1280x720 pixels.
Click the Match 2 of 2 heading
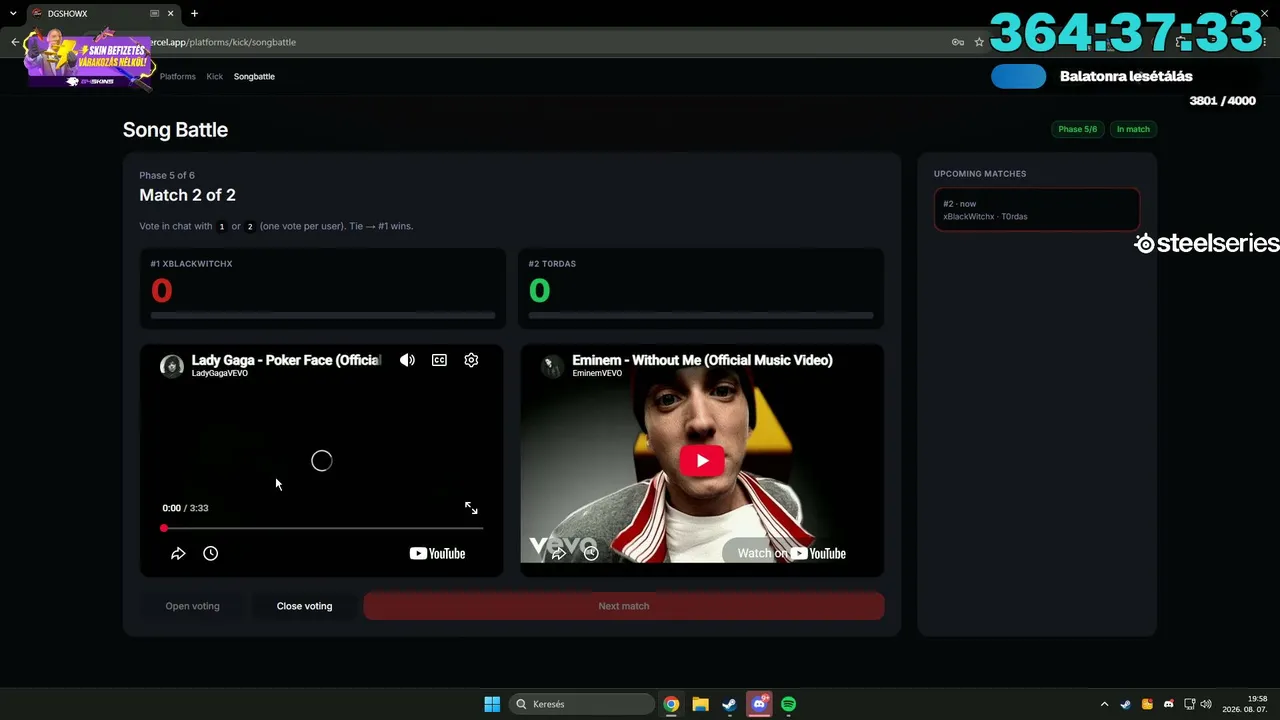click(187, 195)
